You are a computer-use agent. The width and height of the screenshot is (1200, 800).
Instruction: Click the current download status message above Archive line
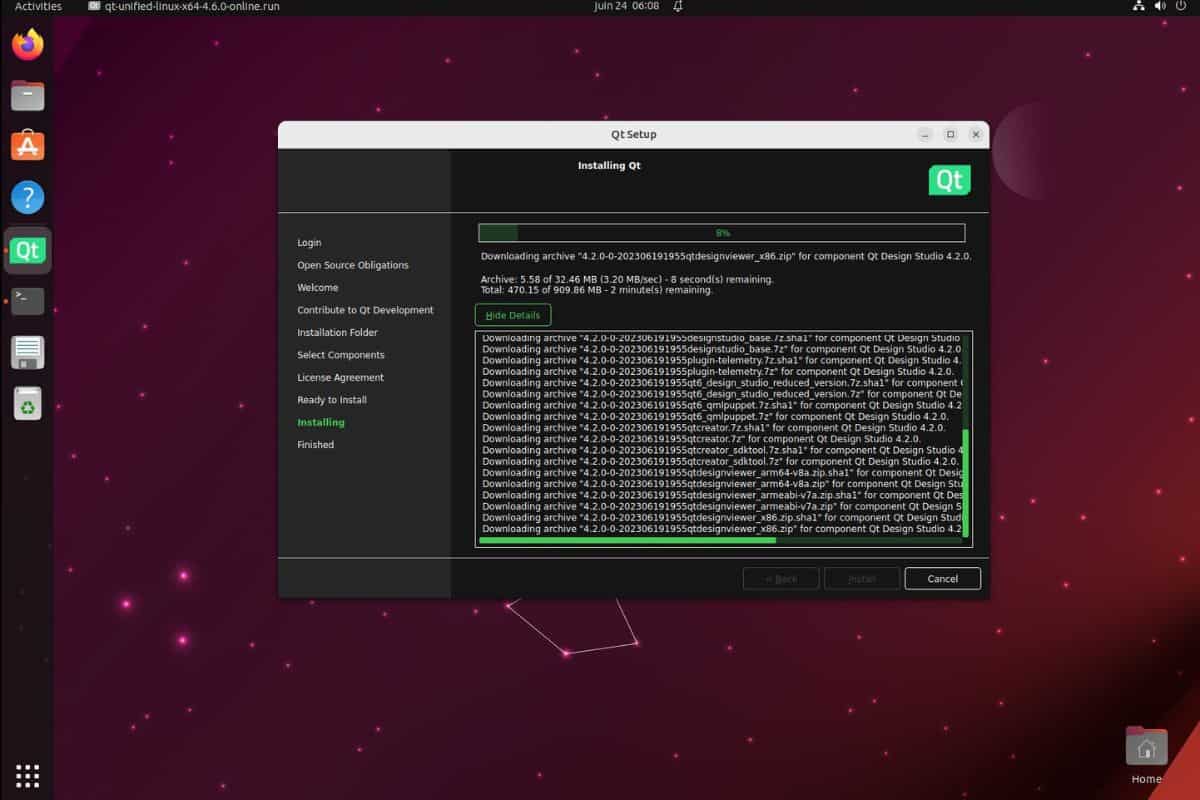coord(726,256)
